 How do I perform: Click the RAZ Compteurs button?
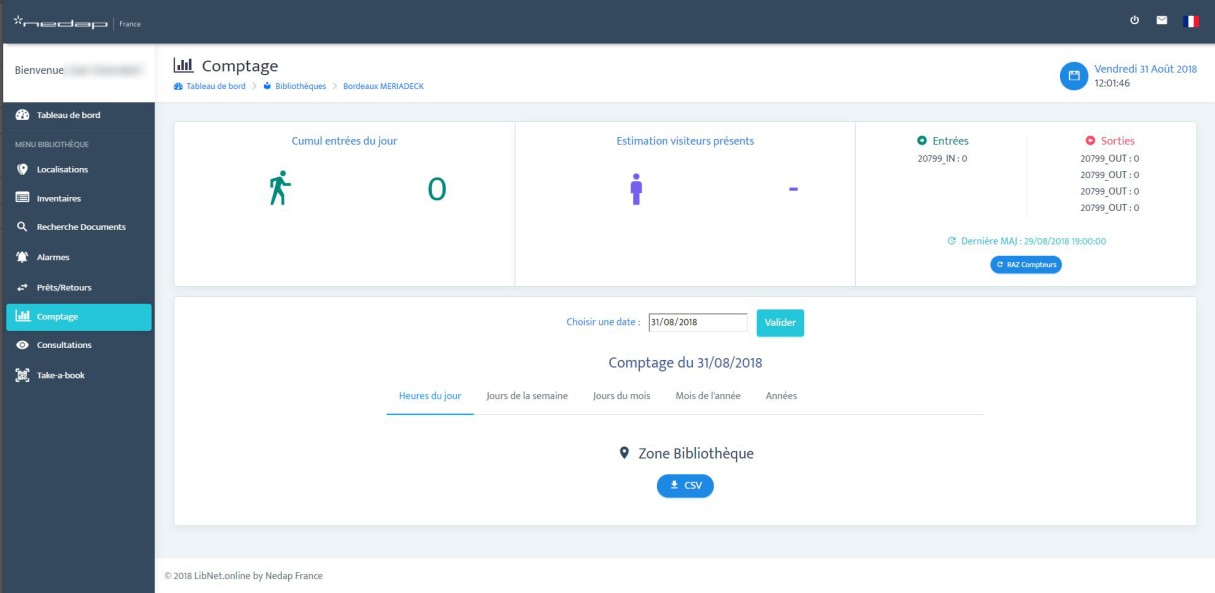click(x=1026, y=264)
